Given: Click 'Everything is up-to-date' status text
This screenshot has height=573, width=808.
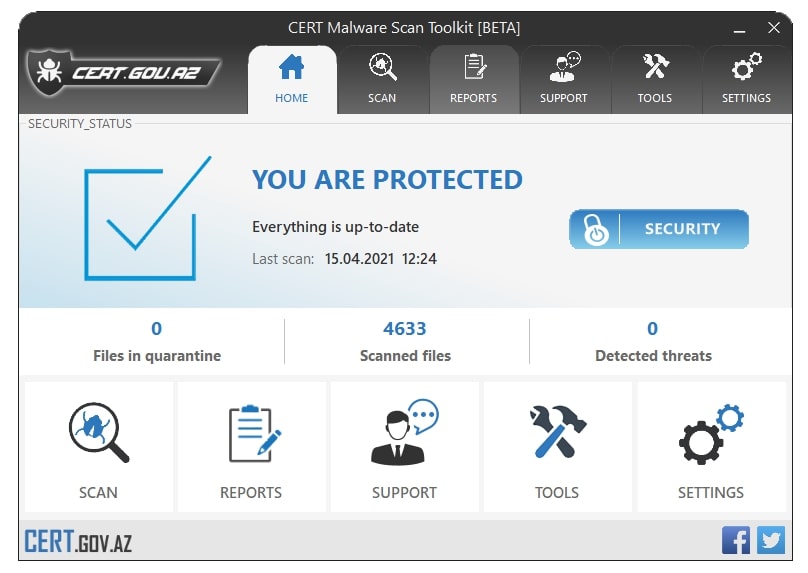Looking at the screenshot, I should coord(335,227).
